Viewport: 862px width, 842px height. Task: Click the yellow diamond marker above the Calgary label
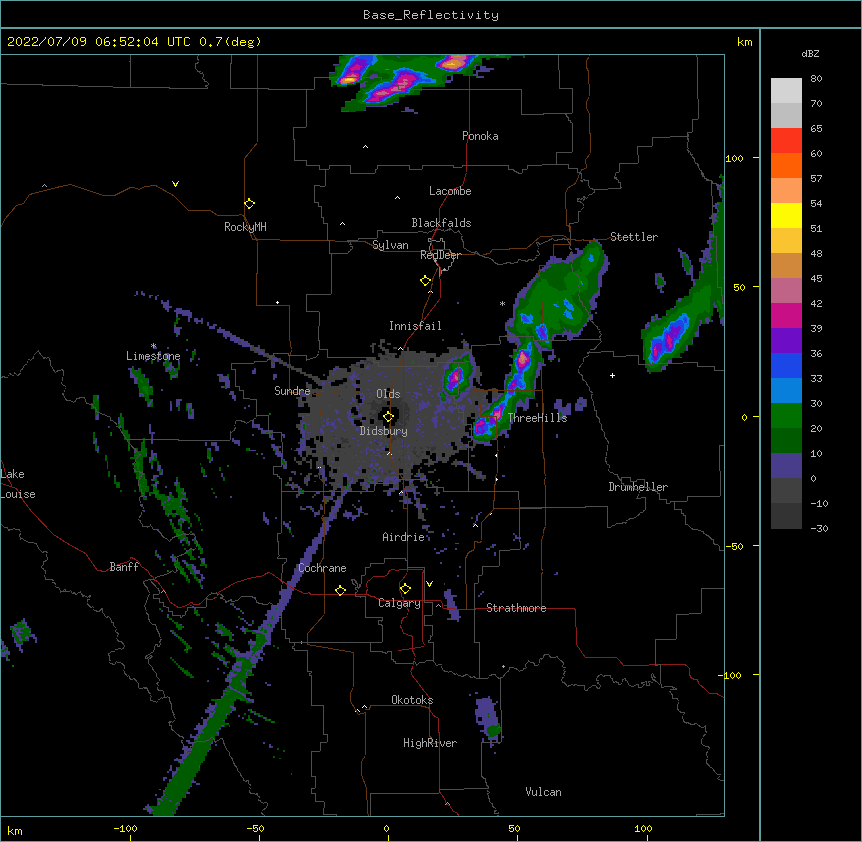(405, 589)
